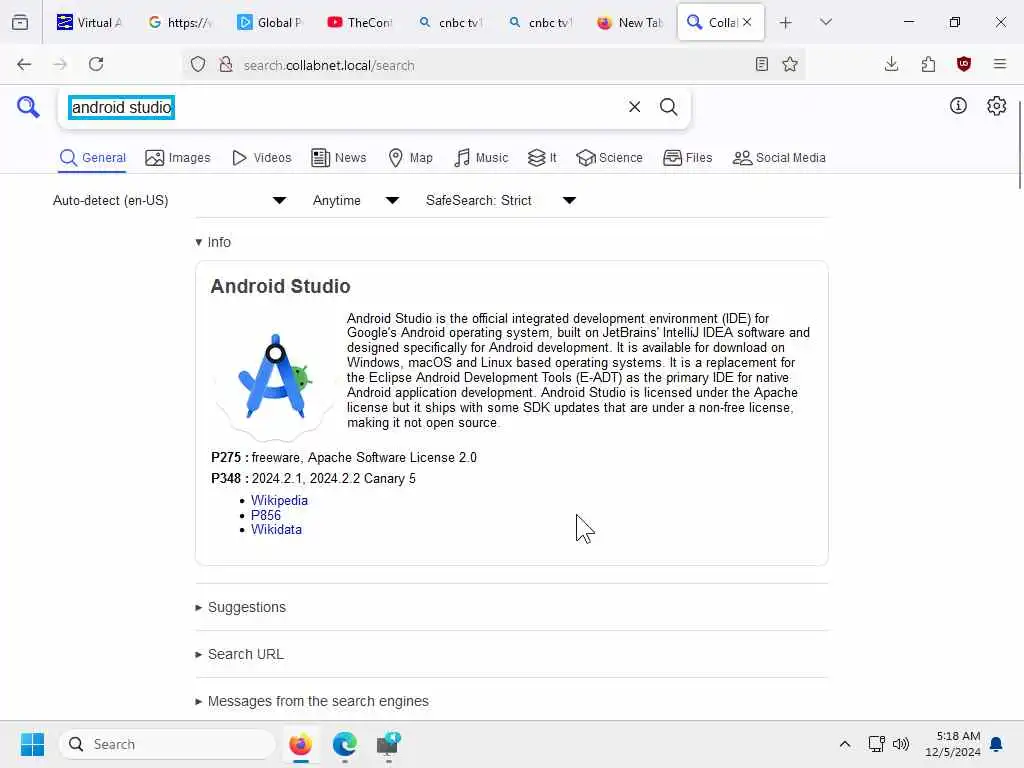Open Firefox View tab overview
1024x768 pixels.
[20, 22]
